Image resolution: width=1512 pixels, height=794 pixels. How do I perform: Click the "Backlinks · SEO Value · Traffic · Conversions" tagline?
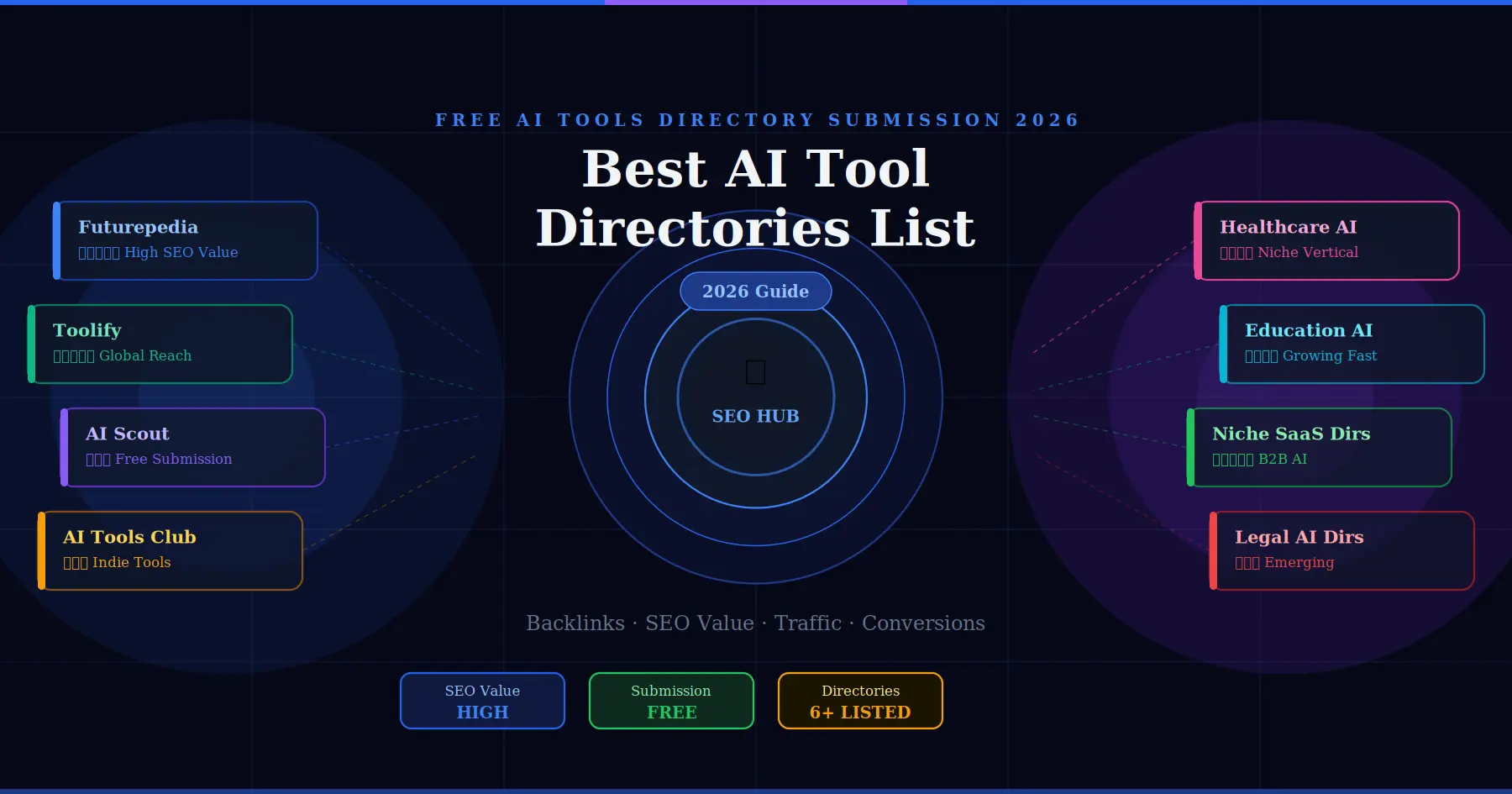coord(756,623)
